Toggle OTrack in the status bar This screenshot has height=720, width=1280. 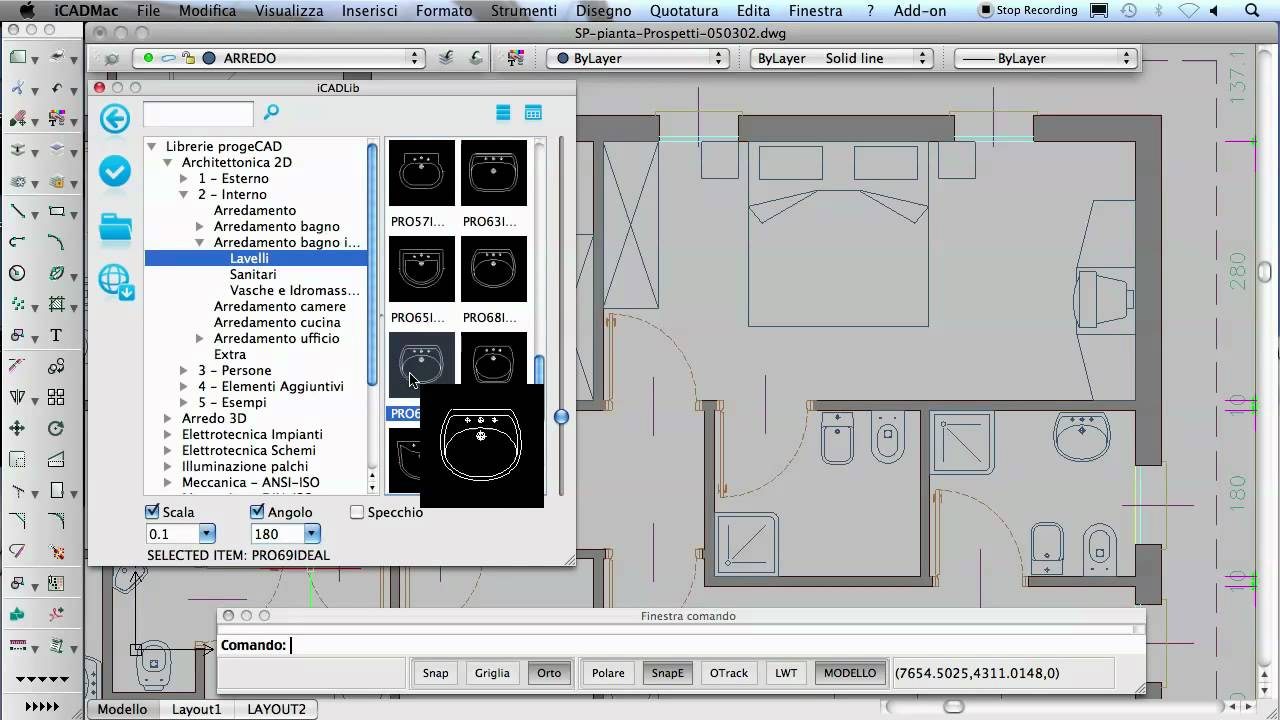click(729, 673)
